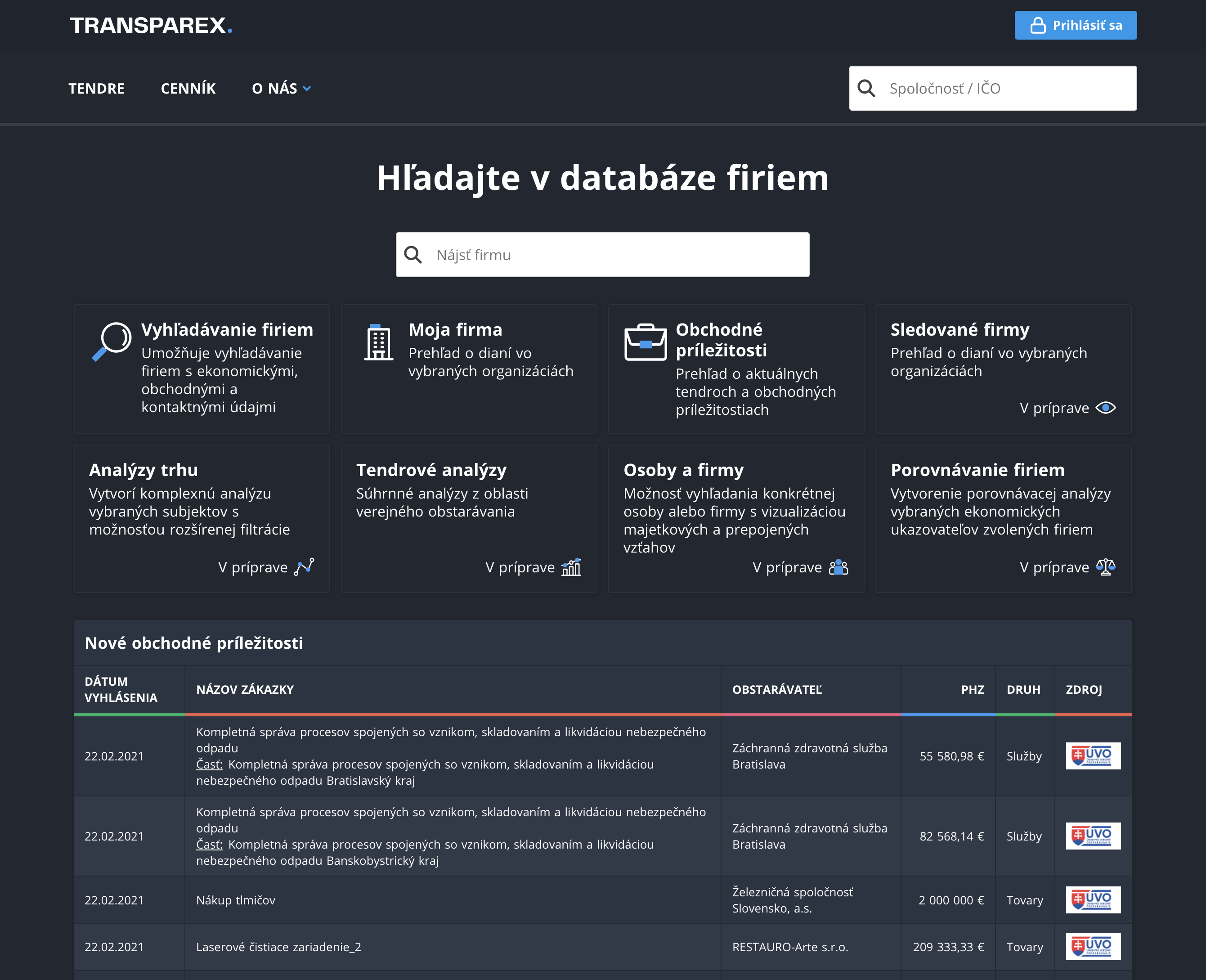
Task: Click the bar chart icon in Tendrové analýzy card
Action: coord(571,567)
